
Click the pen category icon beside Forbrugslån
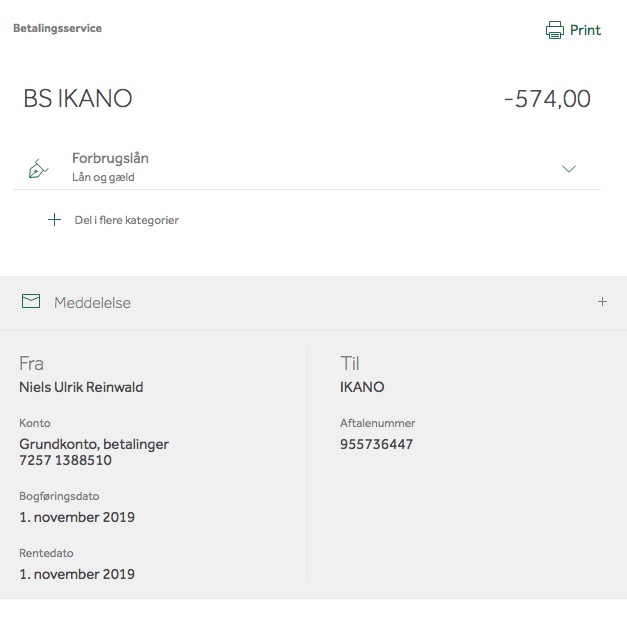point(38,168)
